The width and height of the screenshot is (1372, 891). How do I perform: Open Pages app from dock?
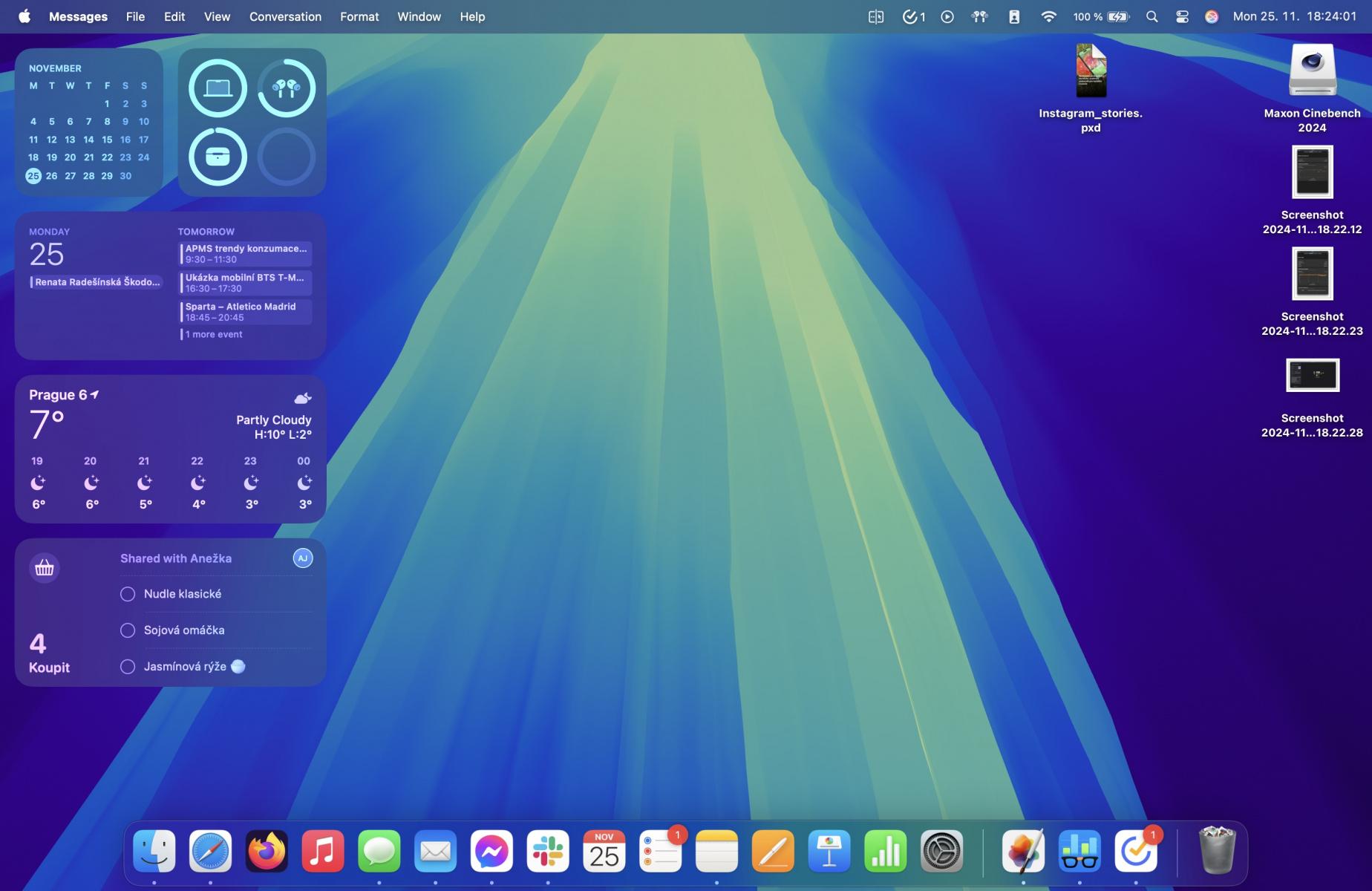click(773, 851)
